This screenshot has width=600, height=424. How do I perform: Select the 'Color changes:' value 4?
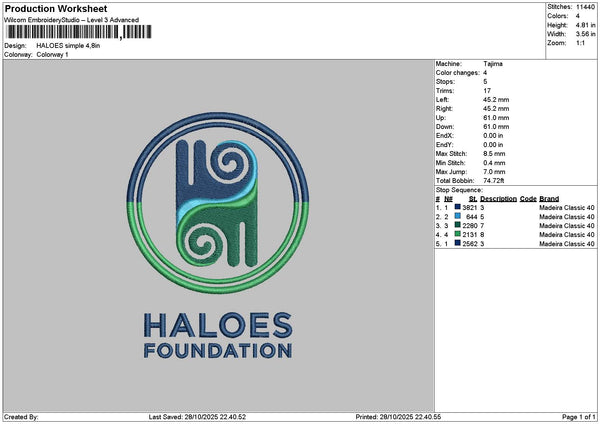pos(485,73)
